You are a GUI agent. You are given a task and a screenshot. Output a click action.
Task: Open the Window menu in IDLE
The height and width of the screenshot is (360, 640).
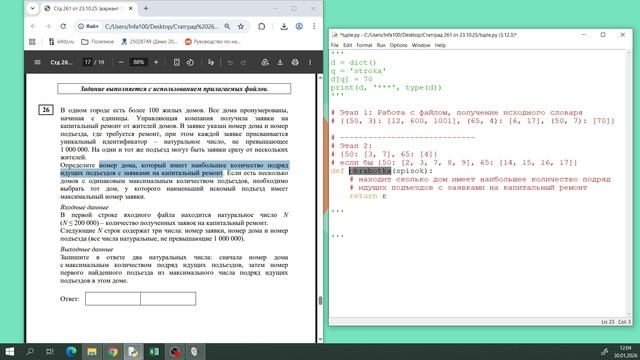coord(421,45)
